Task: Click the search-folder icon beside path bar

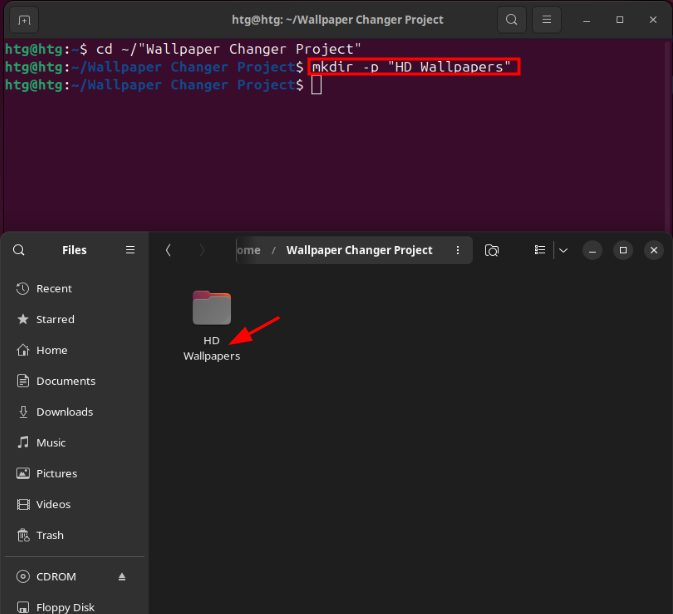Action: [491, 250]
